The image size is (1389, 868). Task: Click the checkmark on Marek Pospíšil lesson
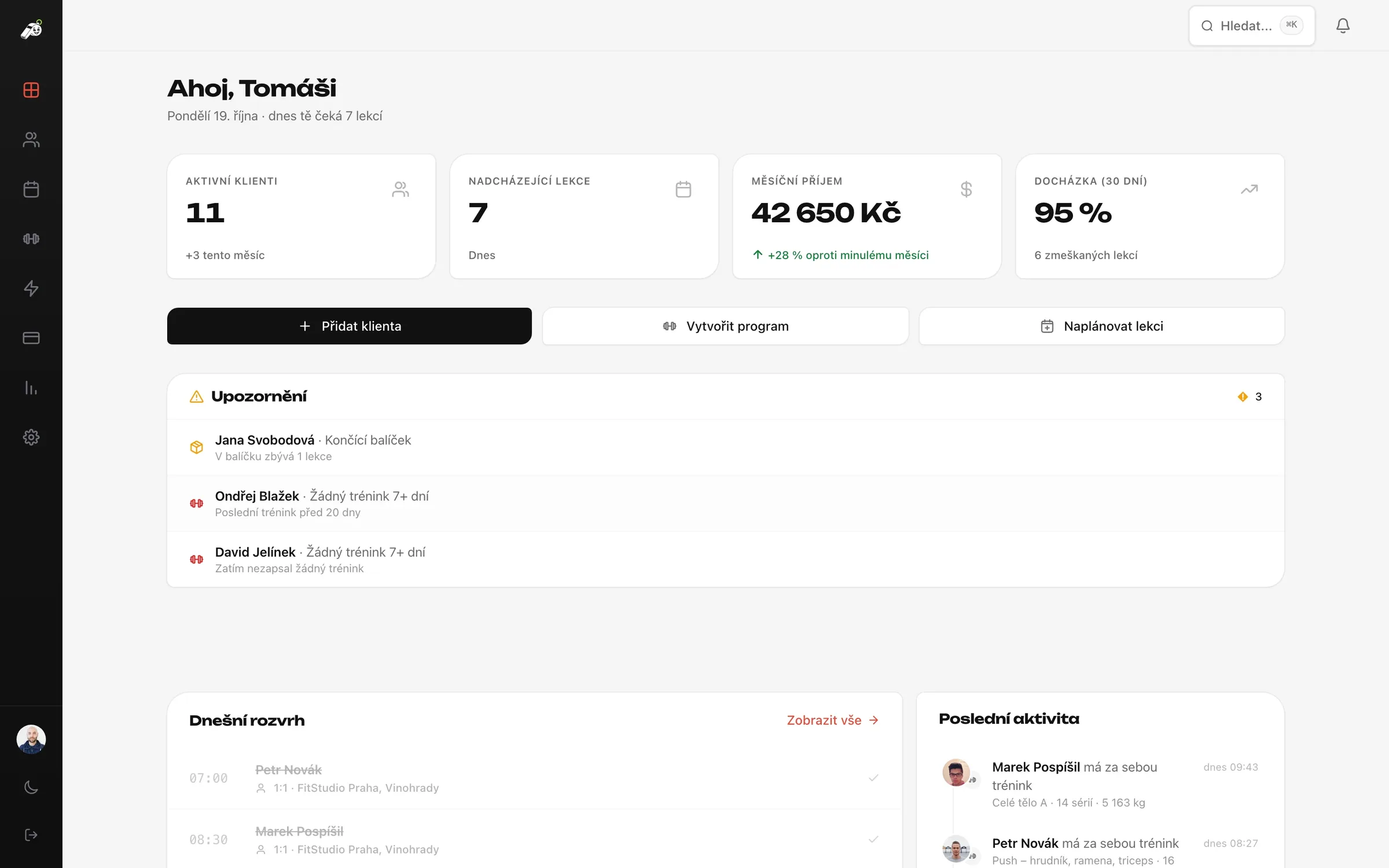coord(873,839)
